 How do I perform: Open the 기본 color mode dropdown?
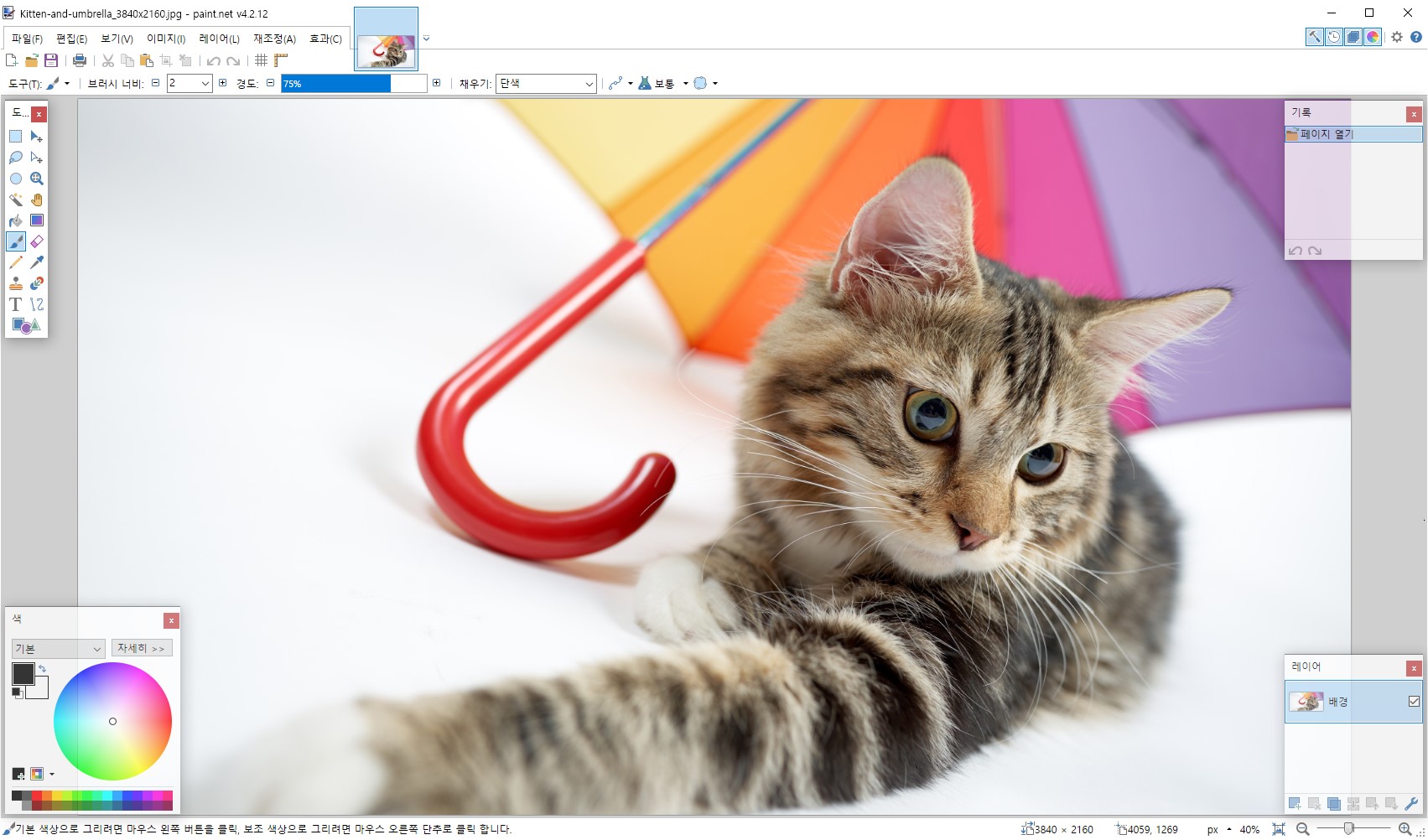(58, 649)
